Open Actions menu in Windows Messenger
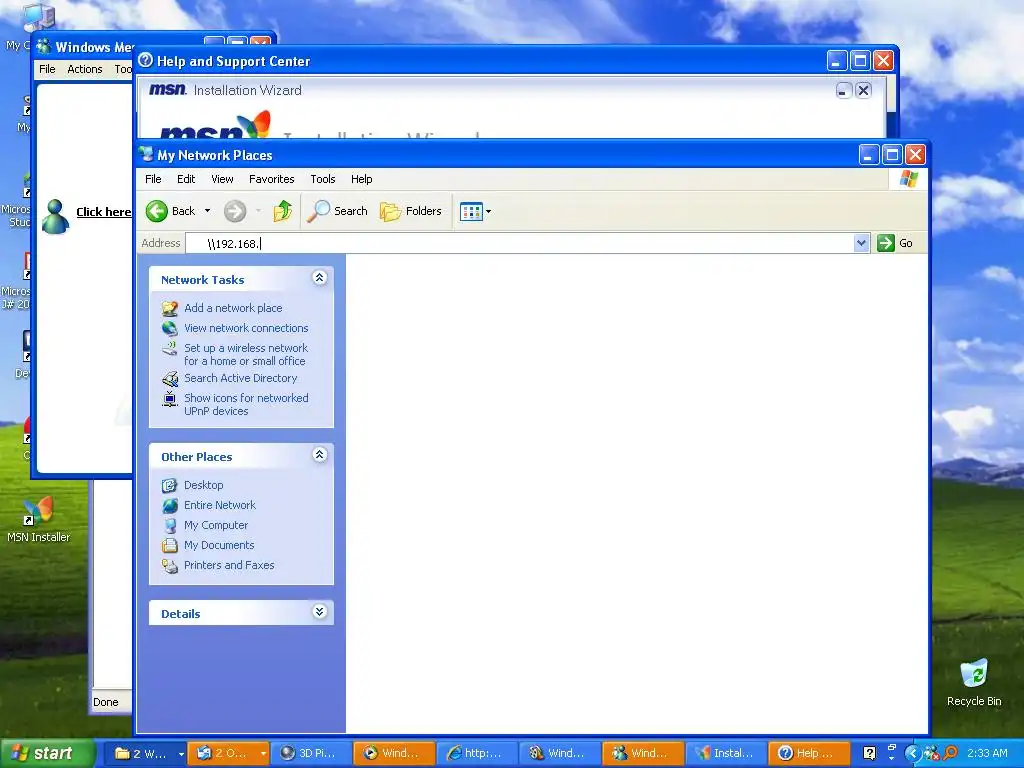1024x768 pixels. tap(85, 69)
